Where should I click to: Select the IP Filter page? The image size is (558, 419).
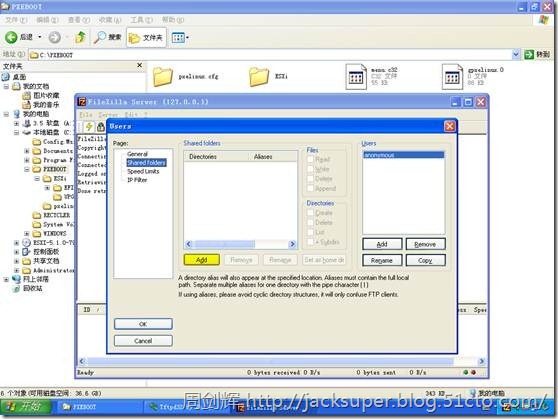(137, 180)
